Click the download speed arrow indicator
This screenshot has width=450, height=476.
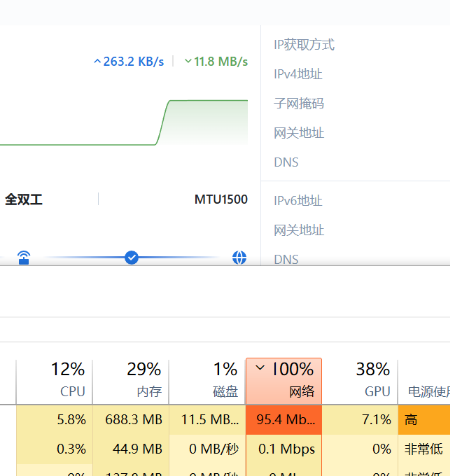click(188, 61)
